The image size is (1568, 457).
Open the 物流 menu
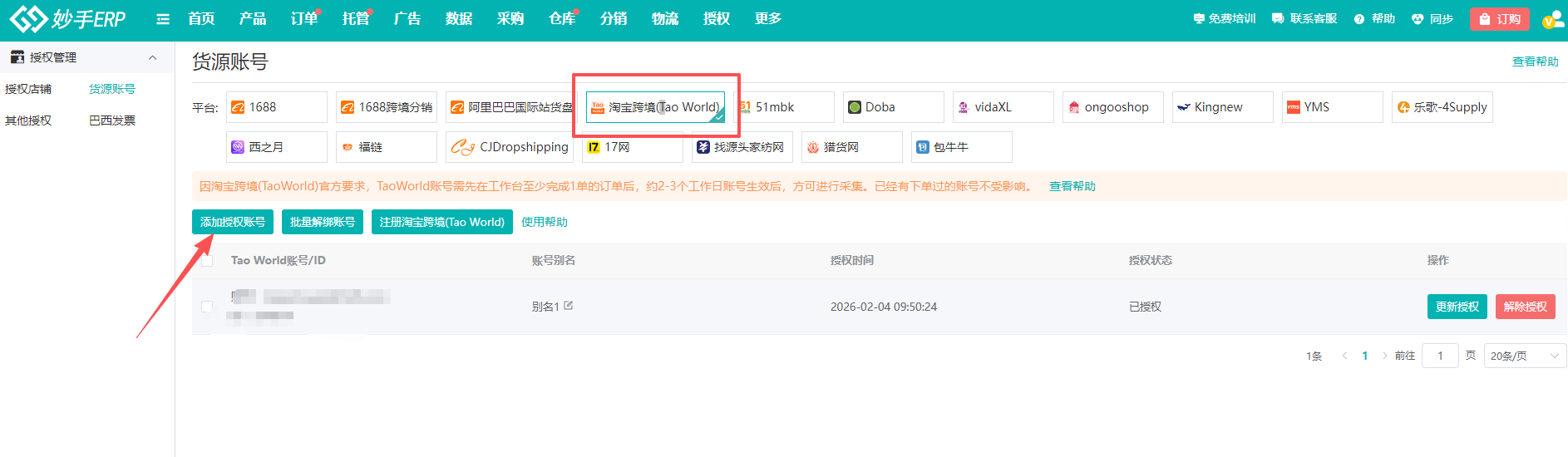click(x=665, y=18)
